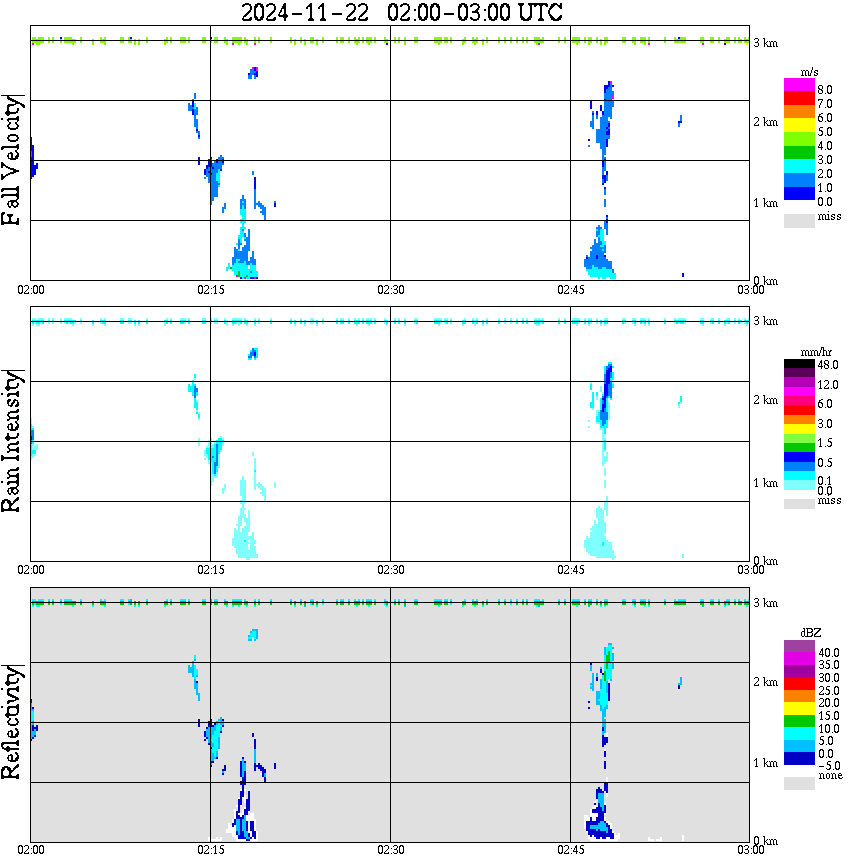Screen dimensions: 850x868
Task: Pick the yellow swatch in the Fall Velocity legend
Action: [x=799, y=126]
